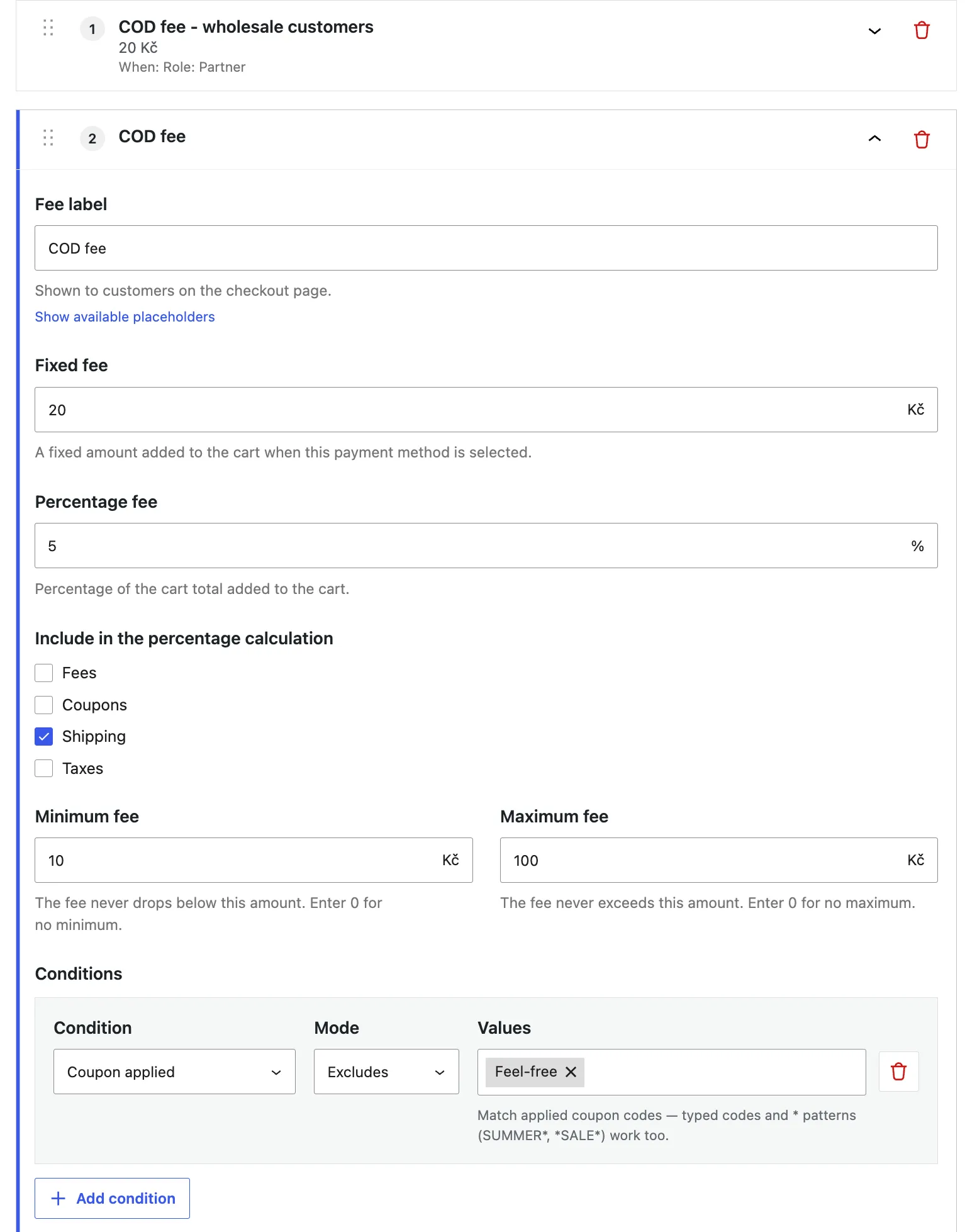Delete the COD fee wholesale customers rule

pyautogui.click(x=922, y=30)
